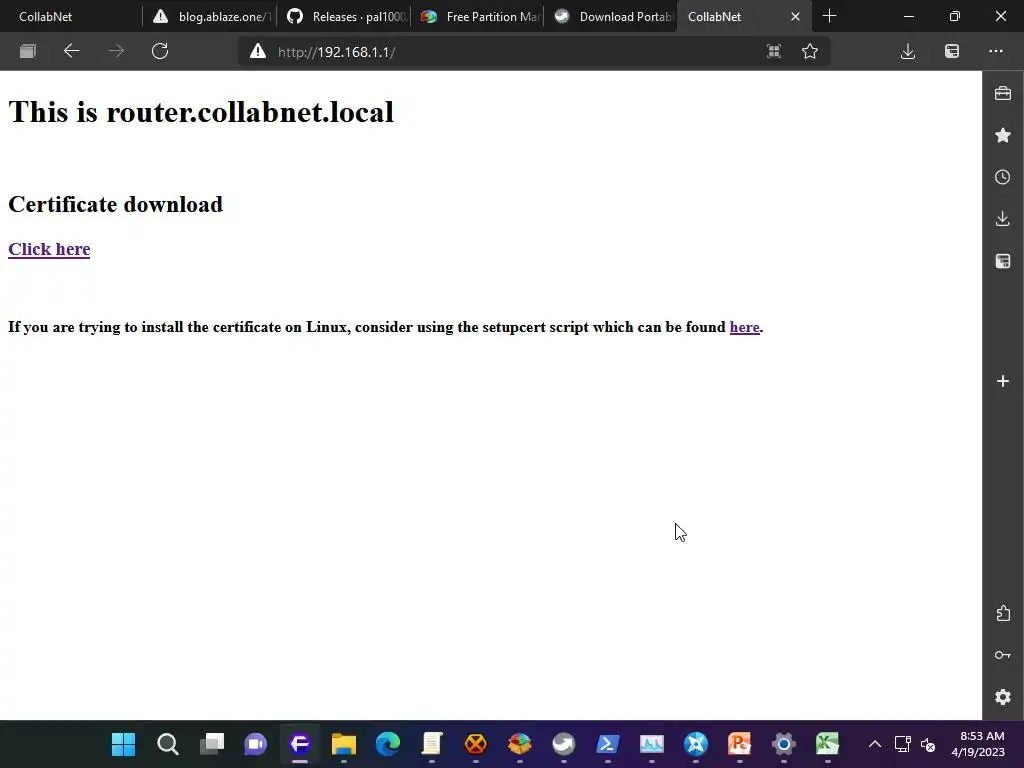Open the blue X taskbar app

click(696, 744)
